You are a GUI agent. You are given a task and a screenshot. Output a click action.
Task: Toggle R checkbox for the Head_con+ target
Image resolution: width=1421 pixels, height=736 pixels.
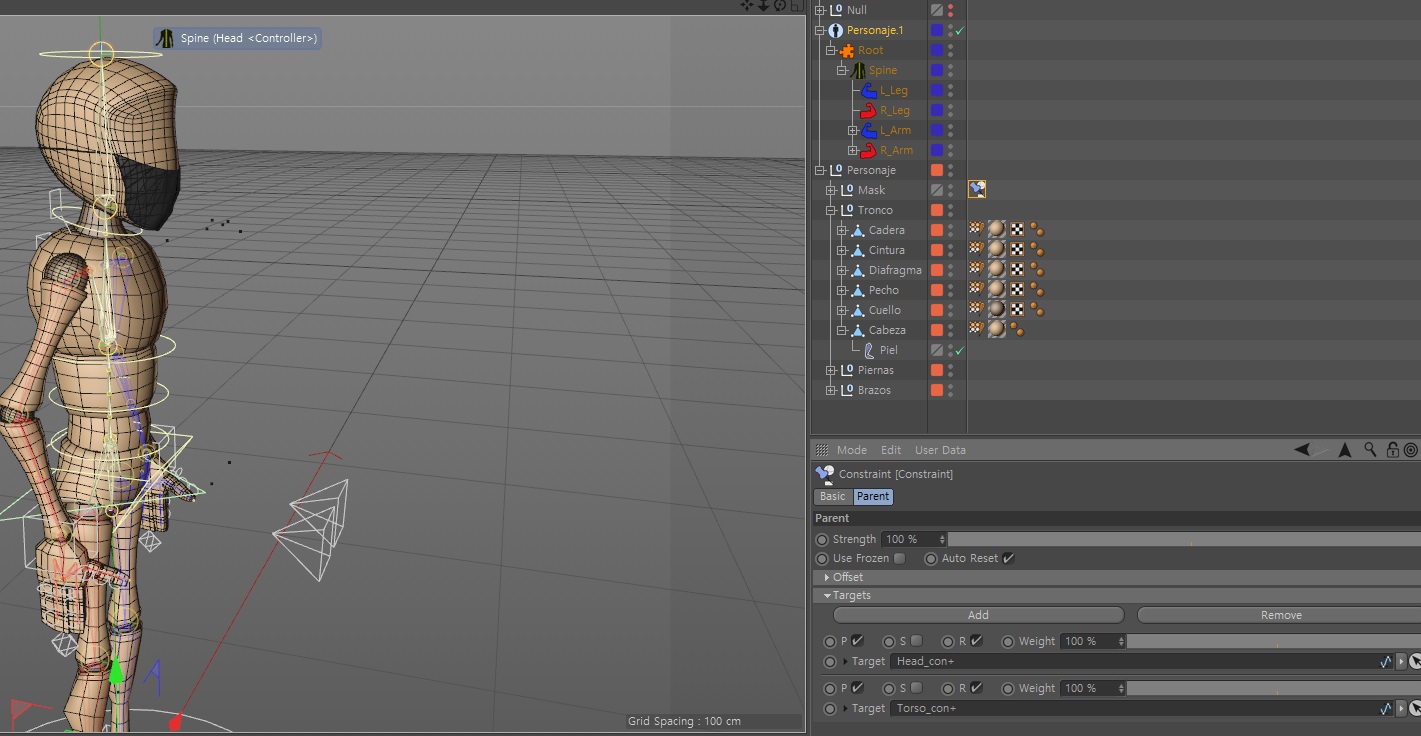tap(976, 641)
